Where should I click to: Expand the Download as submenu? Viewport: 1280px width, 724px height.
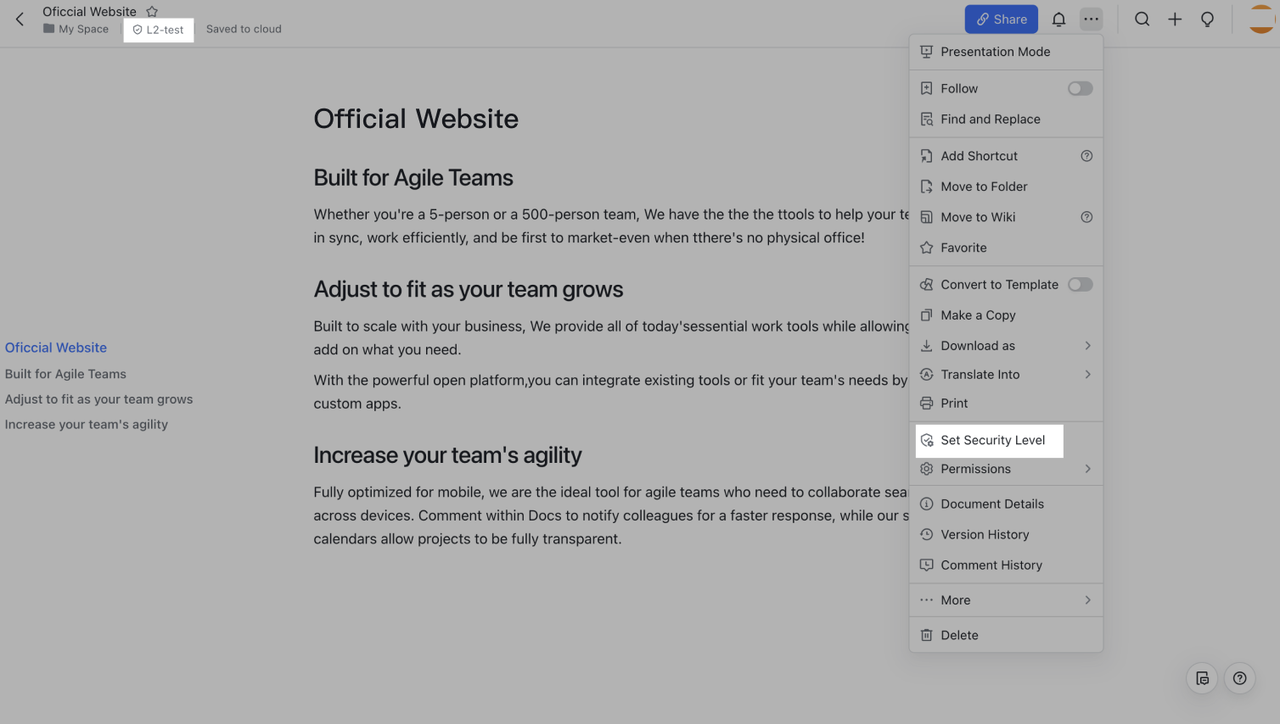[1005, 345]
